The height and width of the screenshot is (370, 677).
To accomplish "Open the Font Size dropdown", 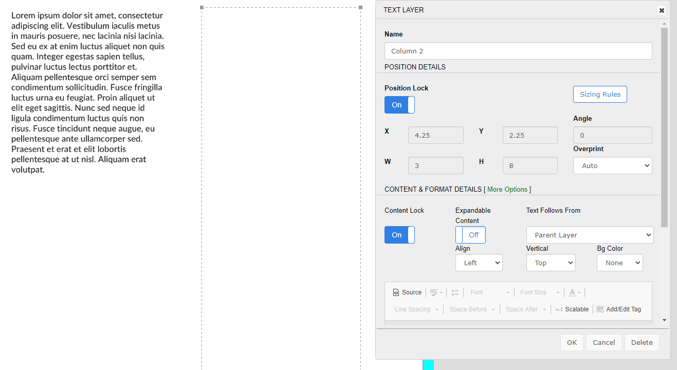I will click(540, 292).
